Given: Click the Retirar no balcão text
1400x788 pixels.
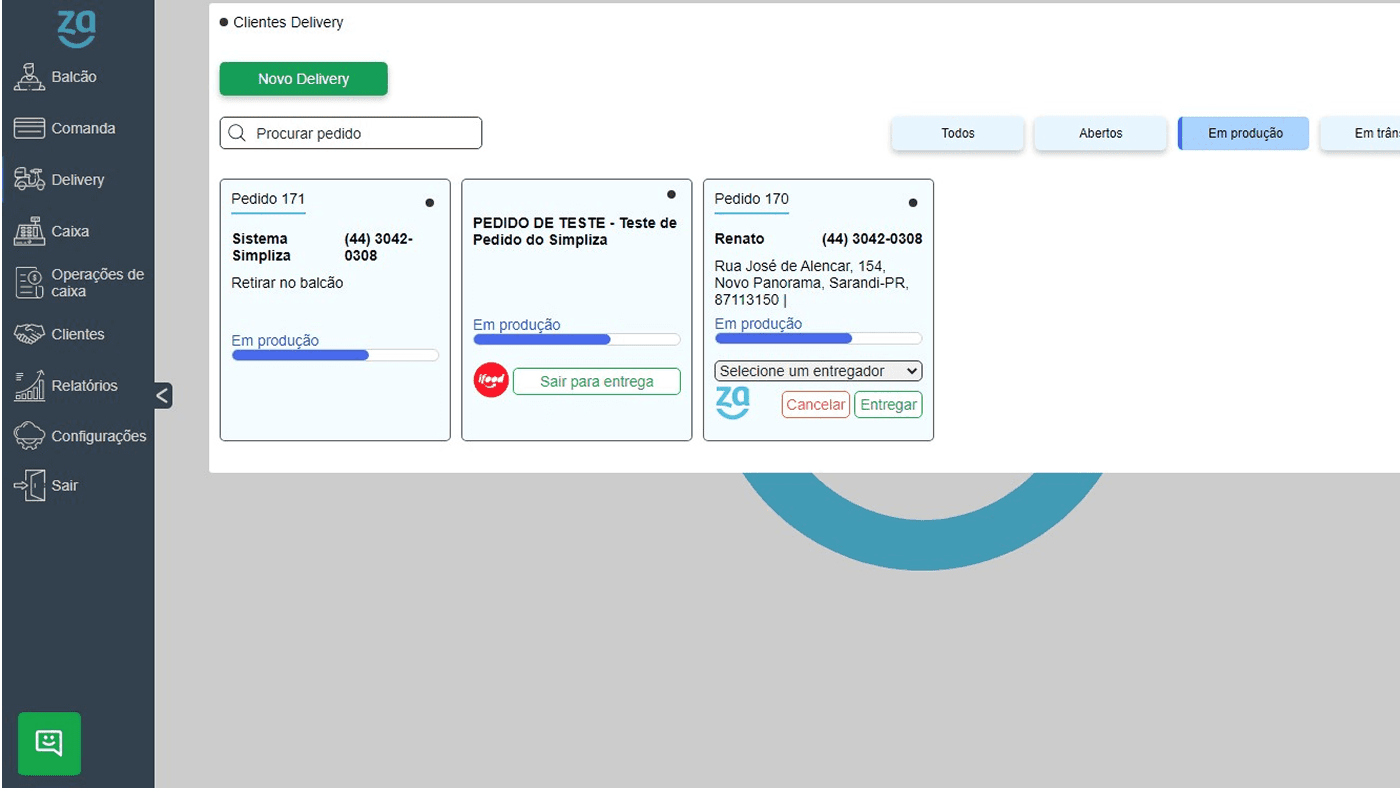Looking at the screenshot, I should click(287, 283).
